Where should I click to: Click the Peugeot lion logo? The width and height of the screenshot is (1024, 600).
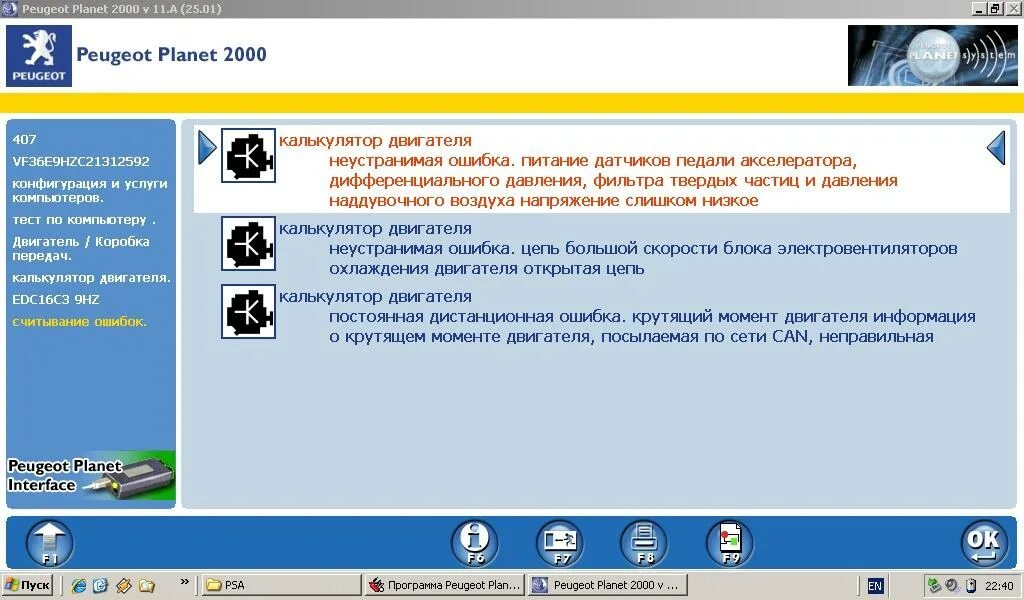pyautogui.click(x=39, y=55)
